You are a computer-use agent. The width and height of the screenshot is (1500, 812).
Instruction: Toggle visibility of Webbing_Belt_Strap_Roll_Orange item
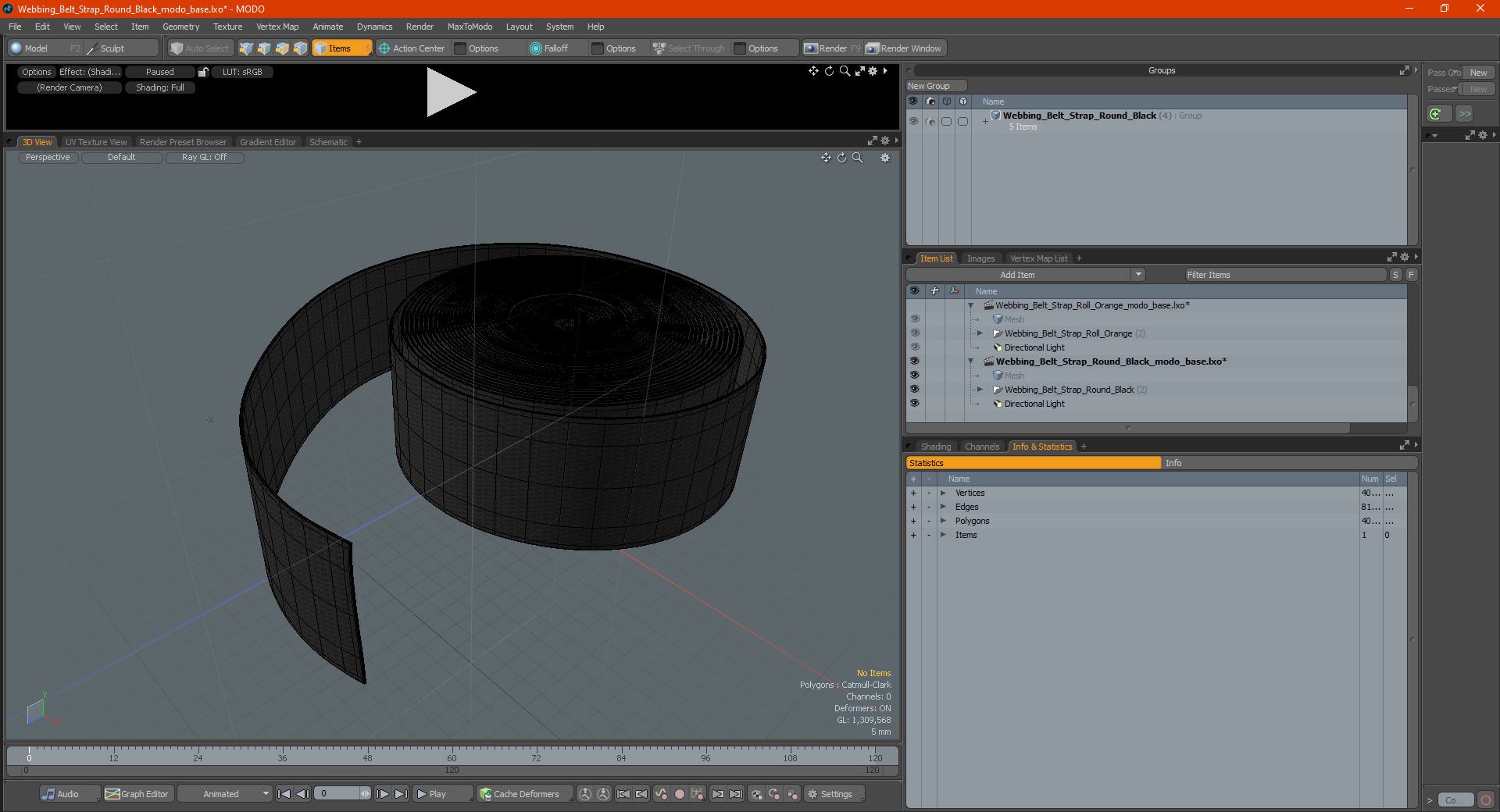pyautogui.click(x=915, y=333)
